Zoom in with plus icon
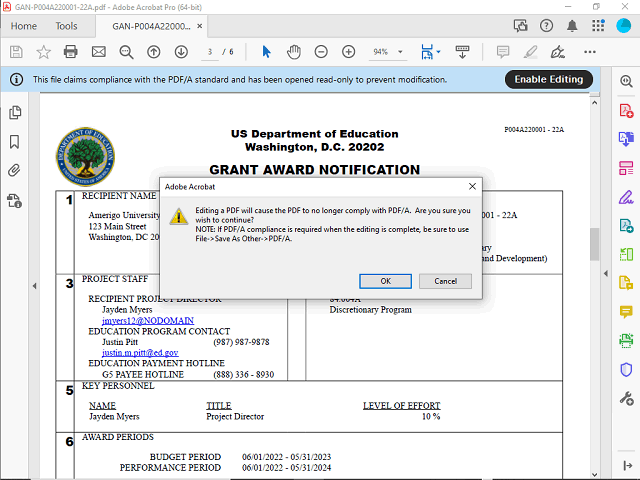640x480 pixels. click(x=349, y=52)
